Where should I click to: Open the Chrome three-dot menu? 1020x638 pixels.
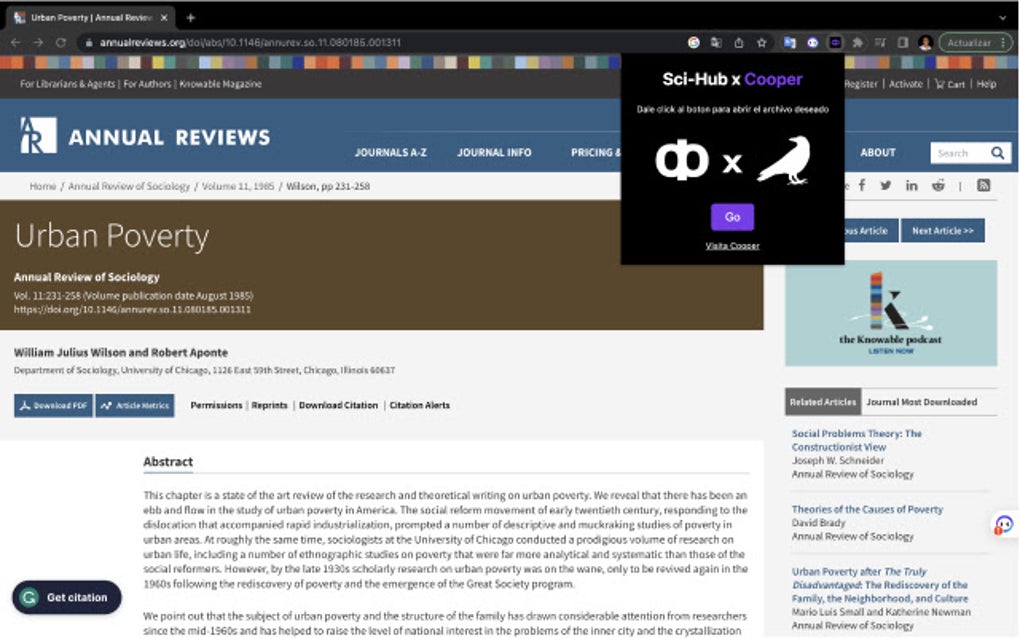point(1003,42)
